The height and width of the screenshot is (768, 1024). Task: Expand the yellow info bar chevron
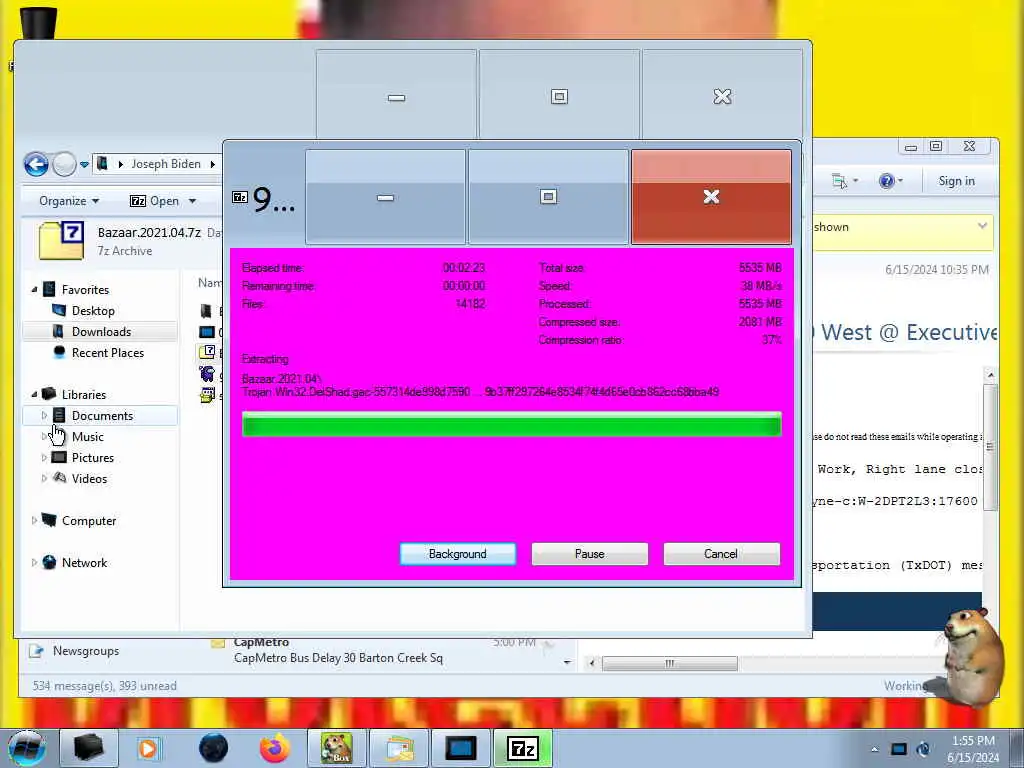coord(982,226)
